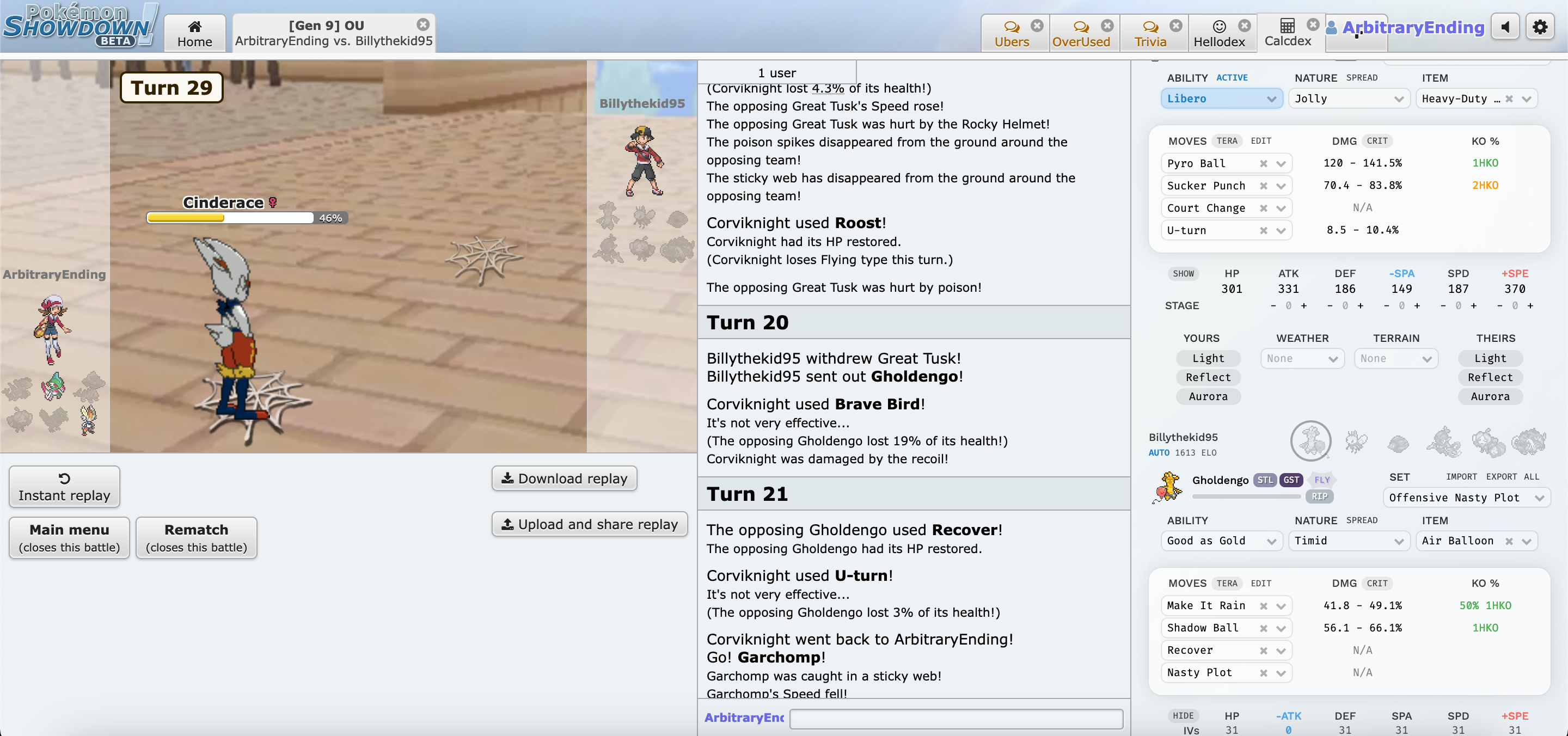Switch to the Hellodex tab
The image size is (1568, 736).
[x=1218, y=34]
